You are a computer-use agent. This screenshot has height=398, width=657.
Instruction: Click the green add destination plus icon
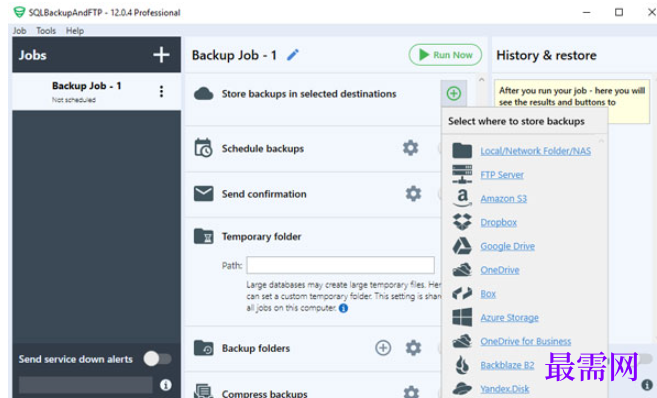(453, 93)
